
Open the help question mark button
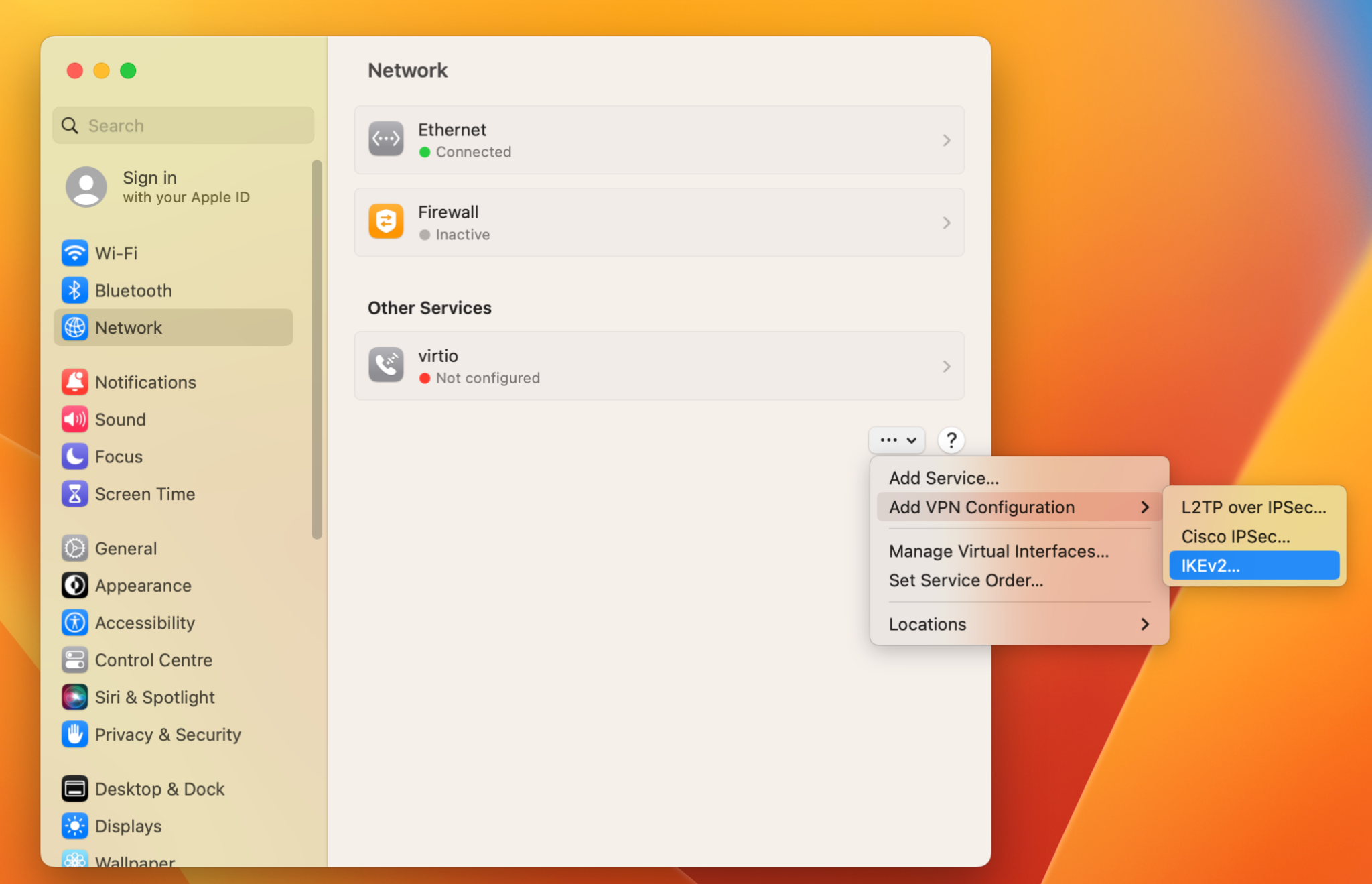(951, 440)
